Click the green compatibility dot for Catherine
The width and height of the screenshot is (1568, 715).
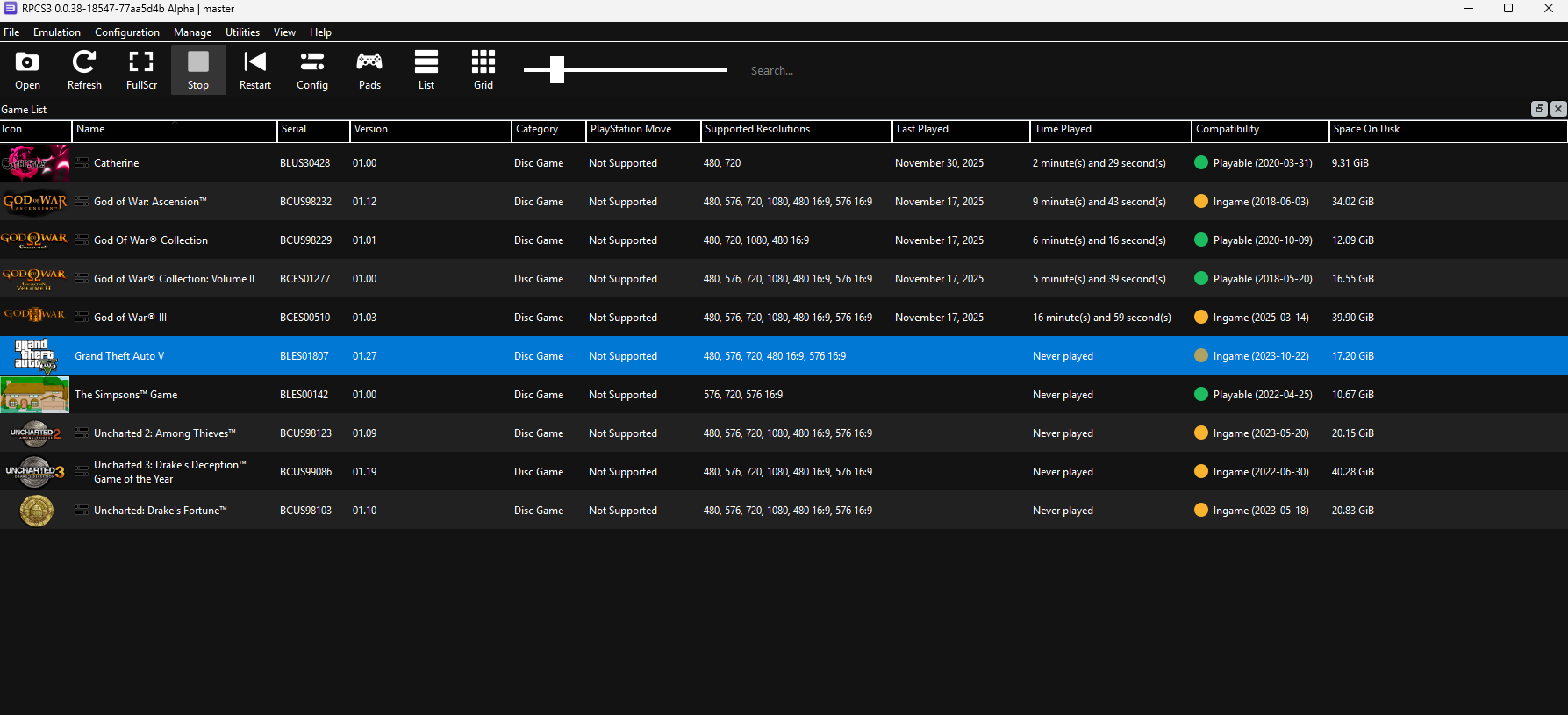pyautogui.click(x=1201, y=162)
